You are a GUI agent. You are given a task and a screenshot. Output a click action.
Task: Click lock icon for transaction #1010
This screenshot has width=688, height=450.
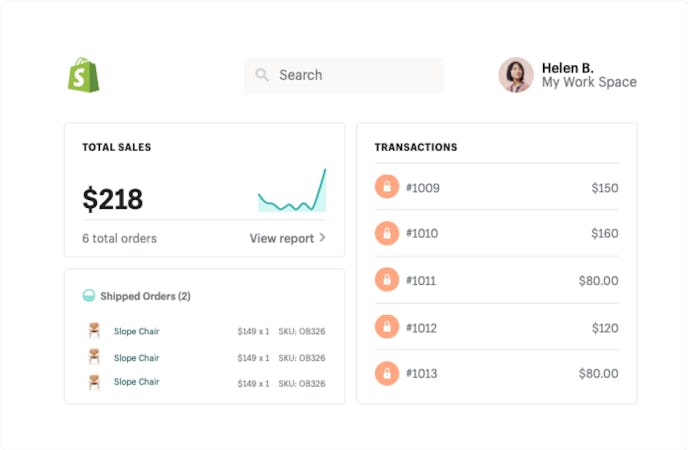click(x=387, y=233)
